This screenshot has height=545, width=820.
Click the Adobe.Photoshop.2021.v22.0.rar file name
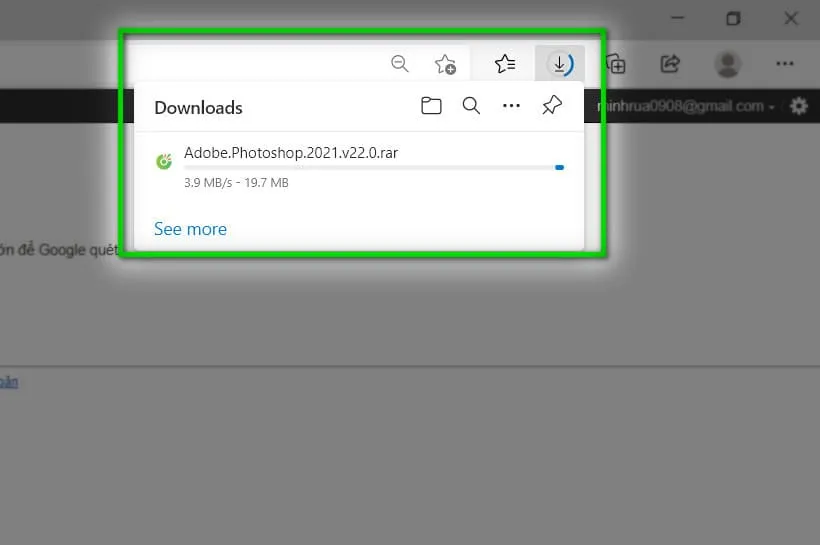(291, 153)
